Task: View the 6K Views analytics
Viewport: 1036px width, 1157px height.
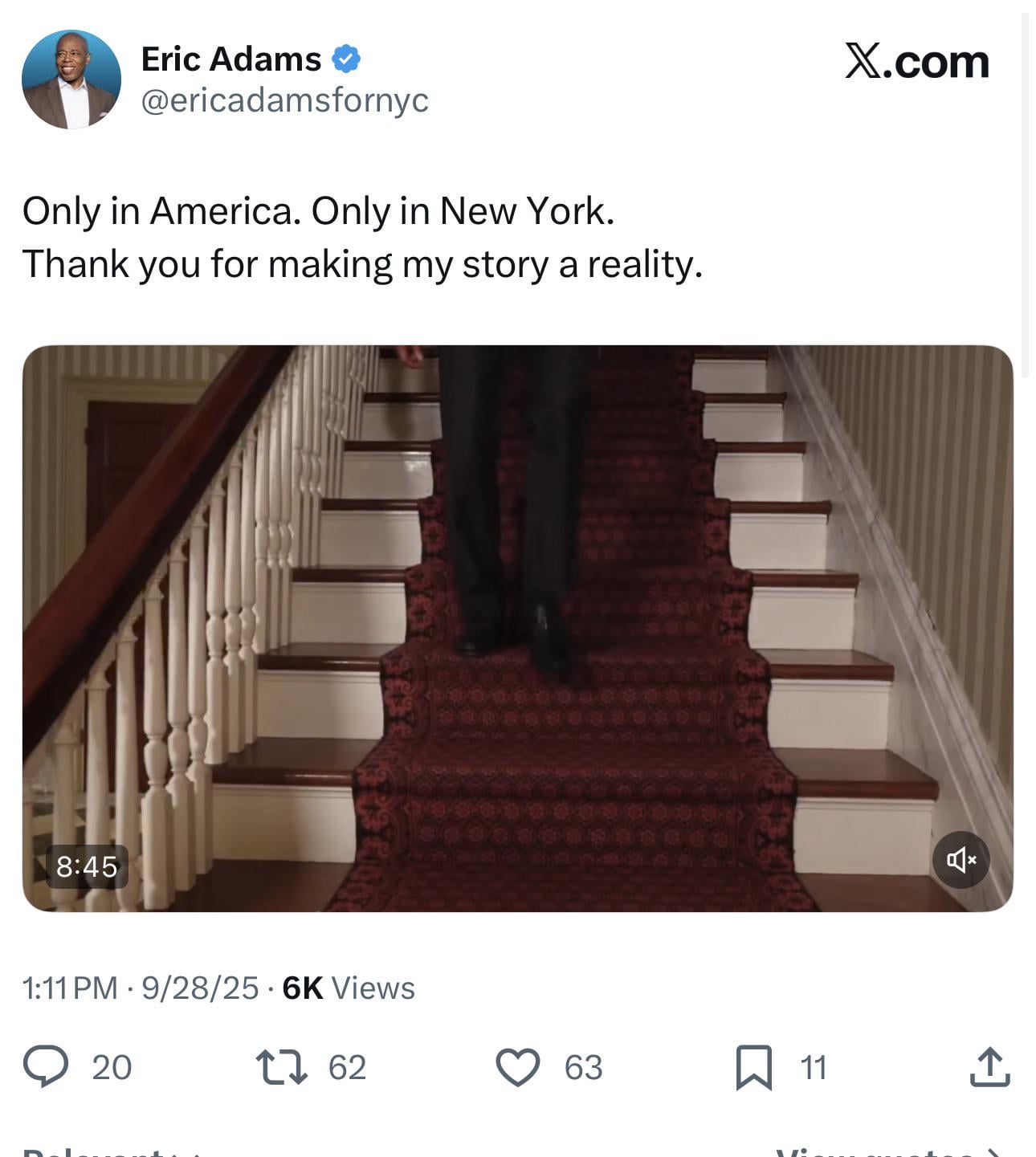Action: (x=349, y=988)
